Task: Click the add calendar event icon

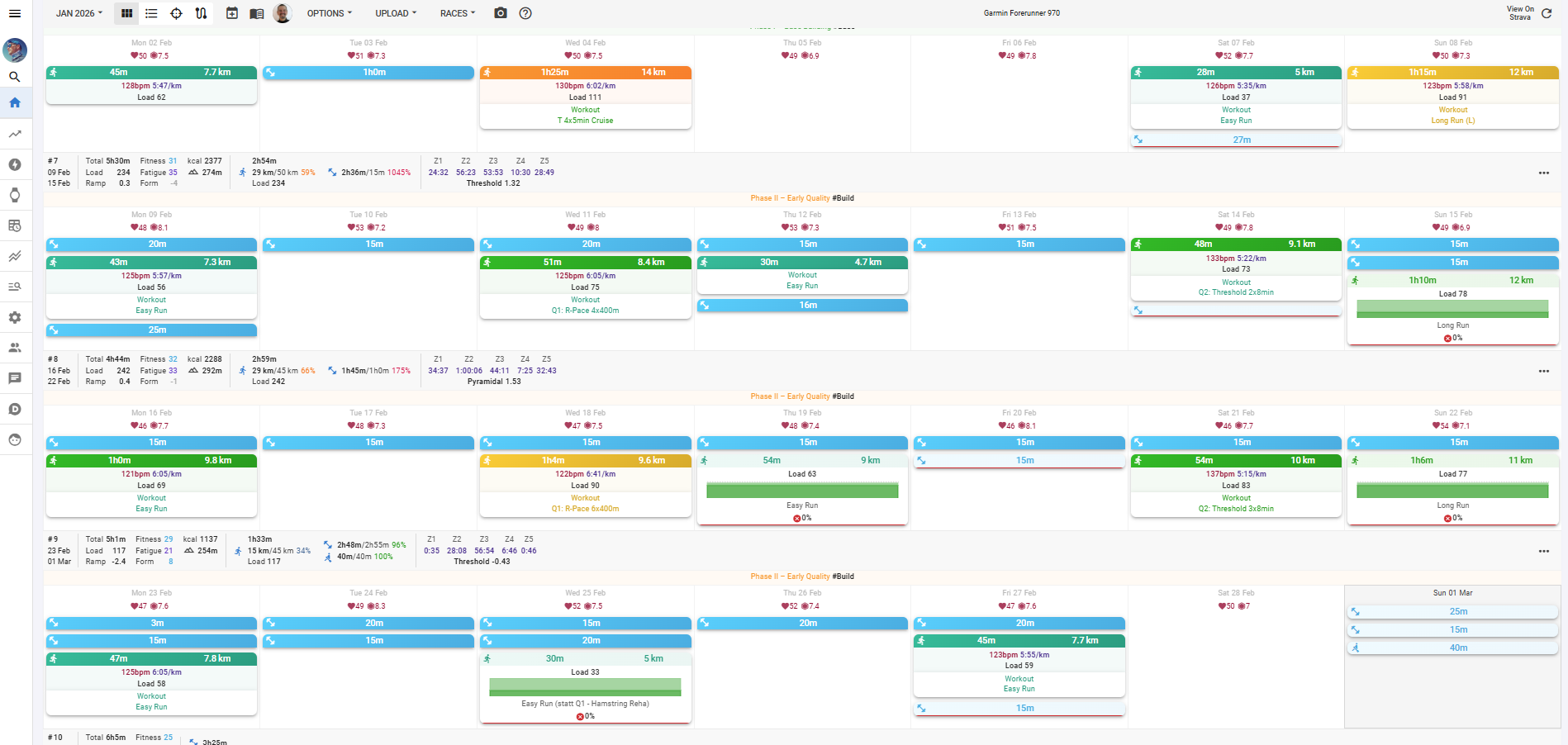Action: point(232,13)
